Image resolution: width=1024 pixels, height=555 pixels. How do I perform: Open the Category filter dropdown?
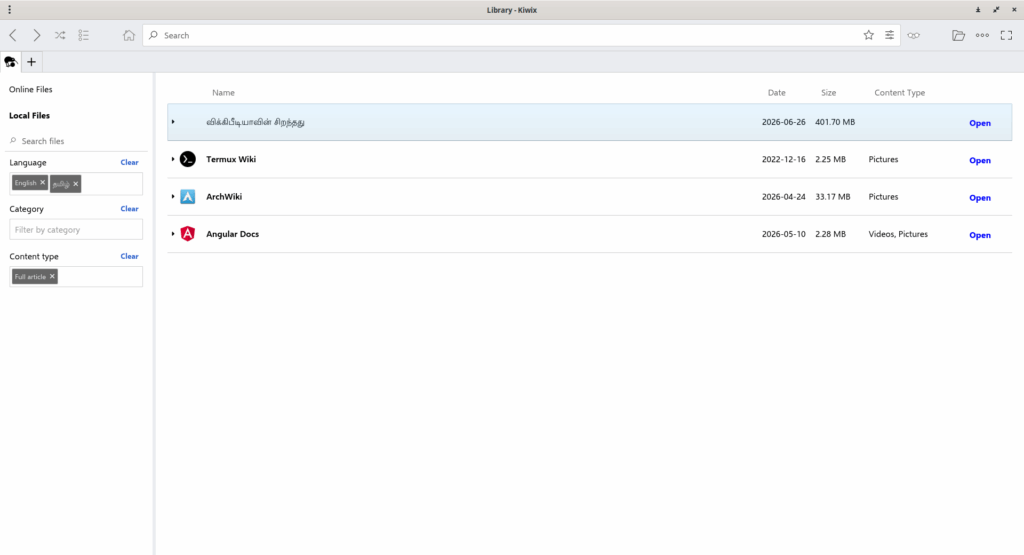coord(76,230)
